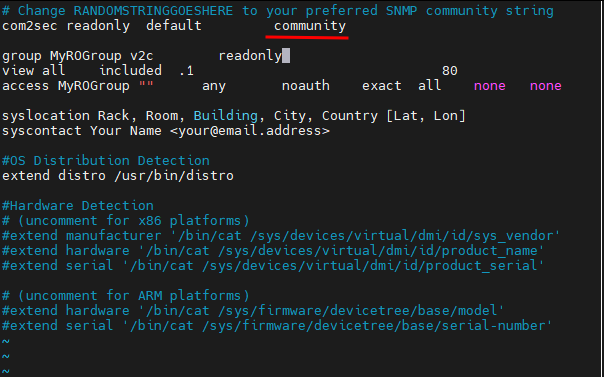The height and width of the screenshot is (377, 604).
Task: Click the 'serial-number' path at the end
Action: point(493,326)
